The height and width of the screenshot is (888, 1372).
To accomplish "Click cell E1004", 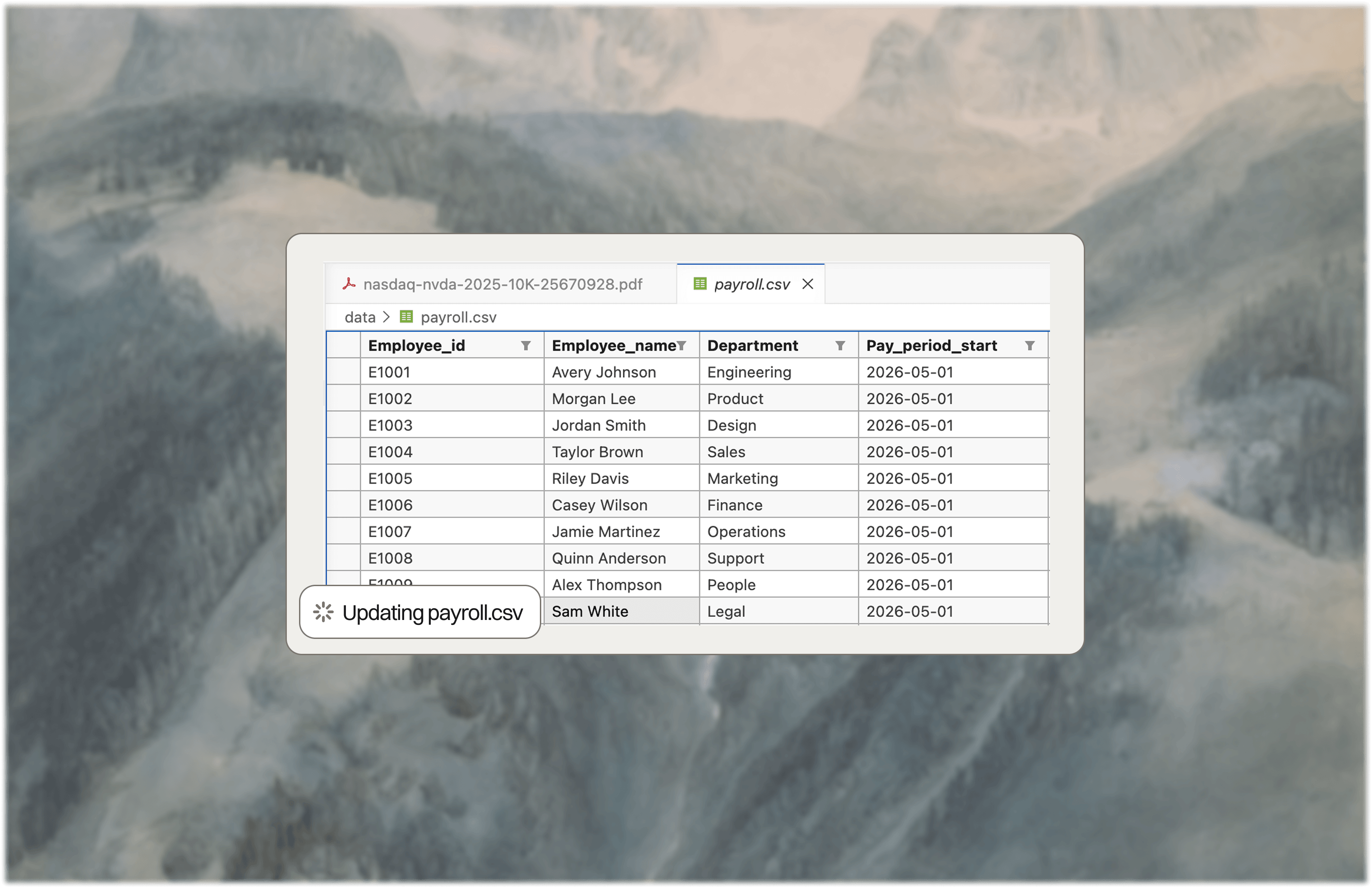I will (x=452, y=452).
